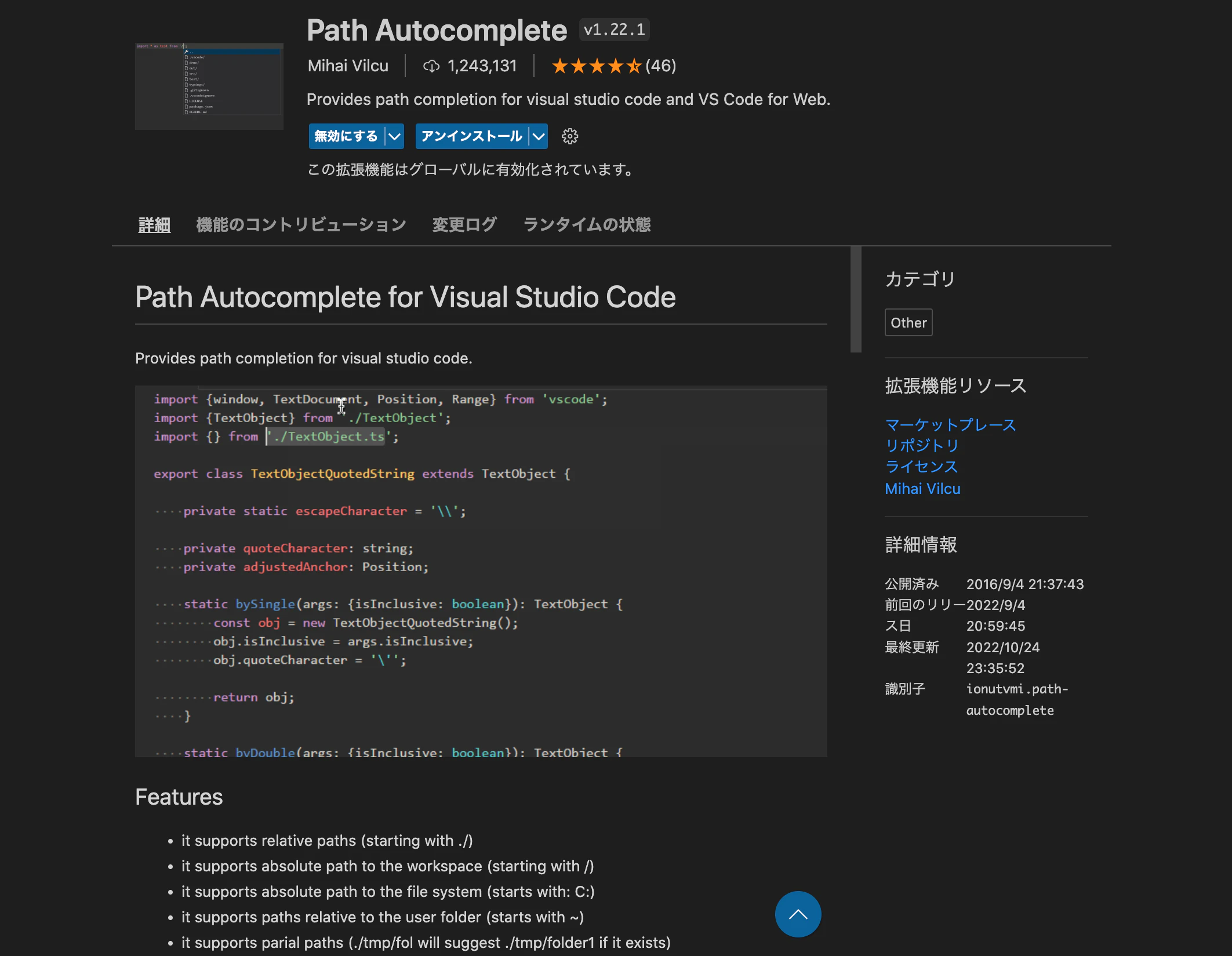Click the Mihai Vilcu publisher name
Image resolution: width=1232 pixels, height=956 pixels.
[x=348, y=66]
